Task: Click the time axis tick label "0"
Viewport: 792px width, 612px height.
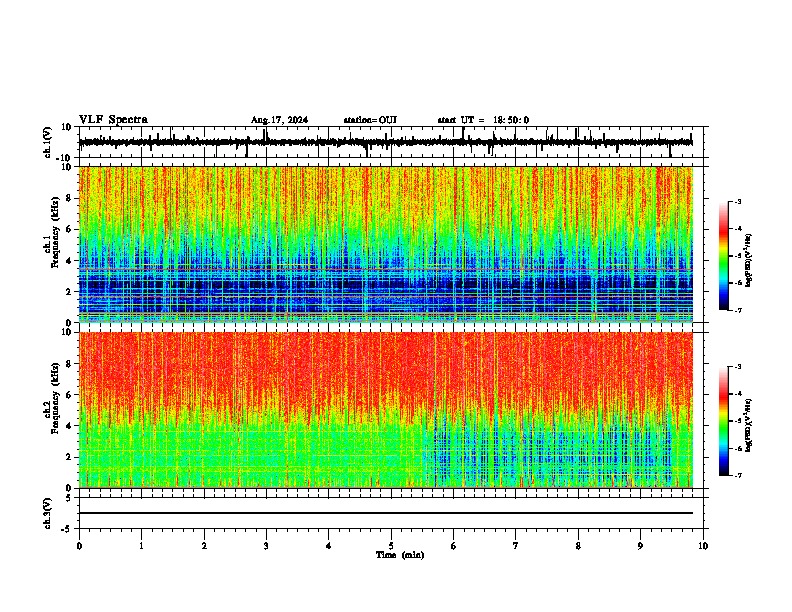Action: pyautogui.click(x=79, y=546)
